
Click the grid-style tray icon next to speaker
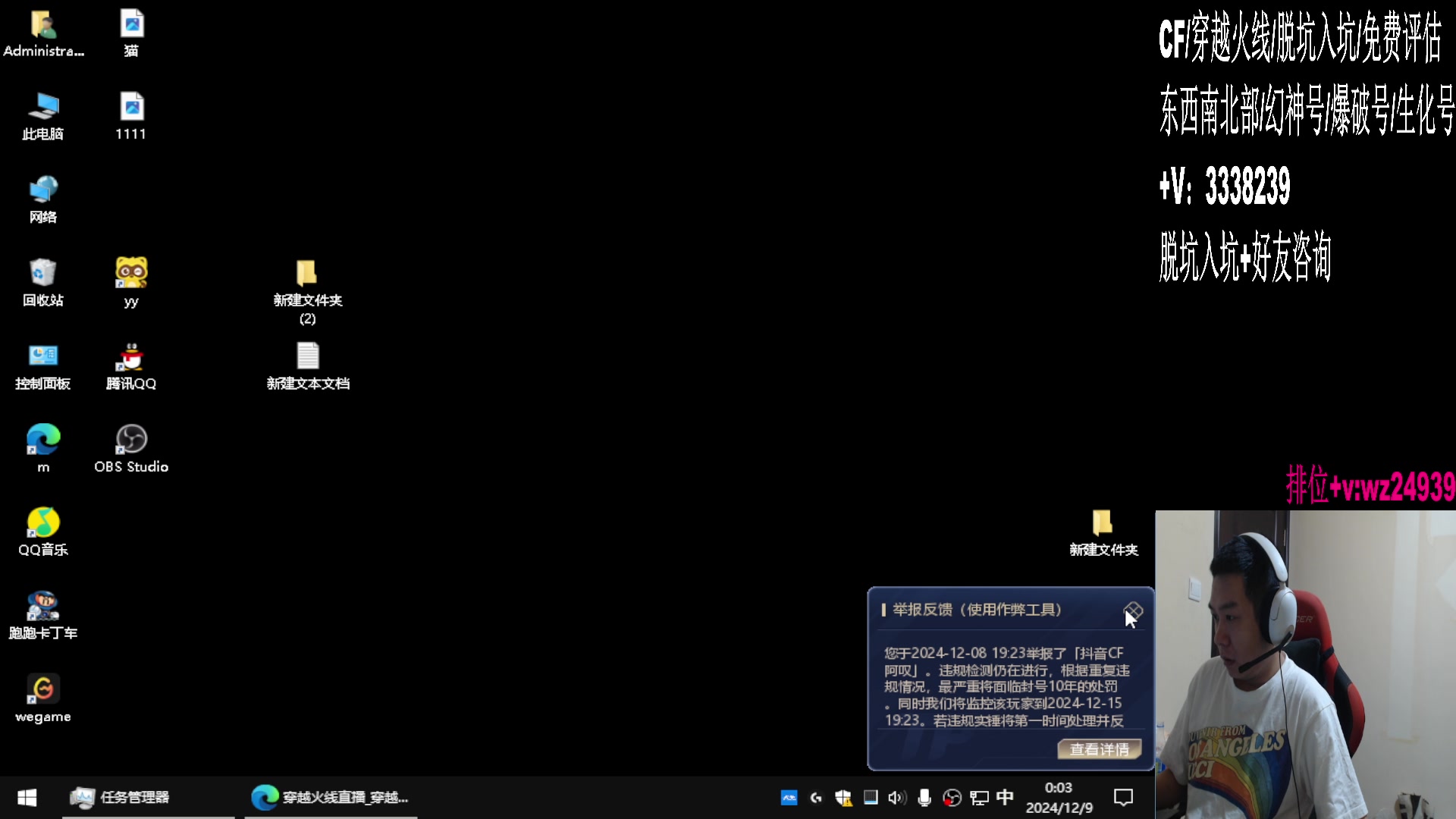871,798
